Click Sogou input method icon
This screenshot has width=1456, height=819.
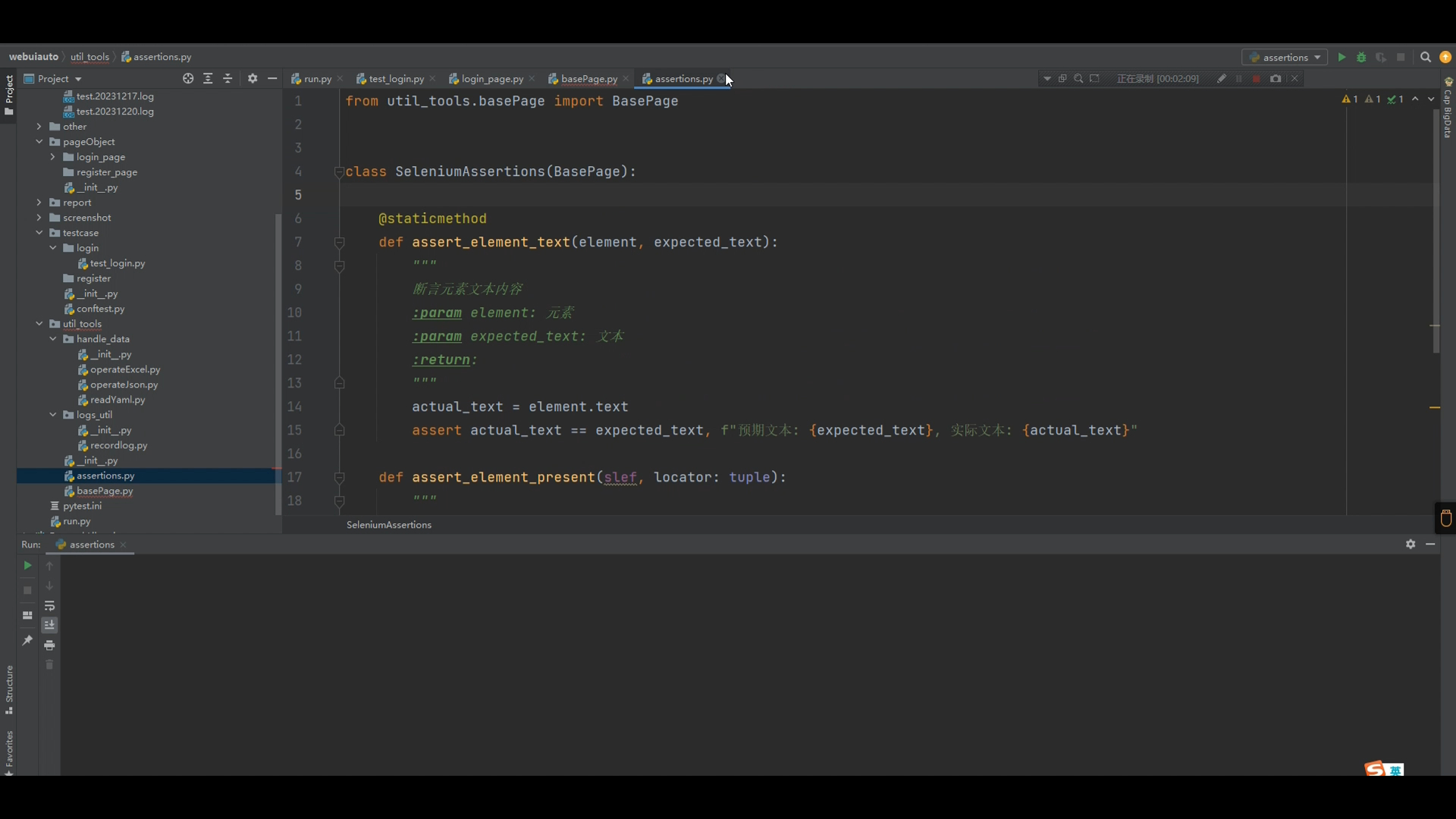coord(1374,769)
